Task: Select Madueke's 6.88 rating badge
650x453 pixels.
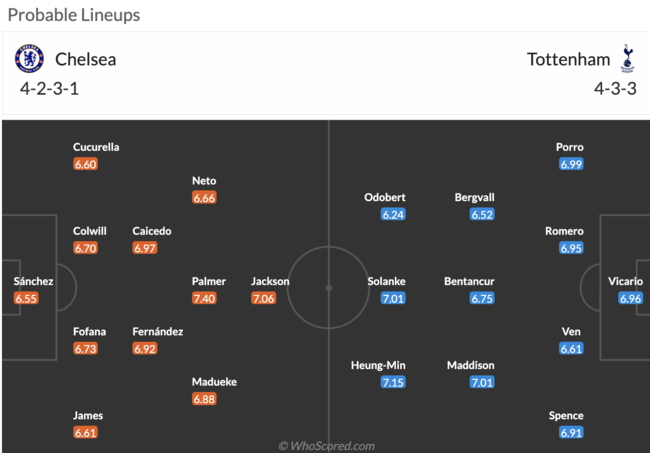Action: click(x=204, y=399)
